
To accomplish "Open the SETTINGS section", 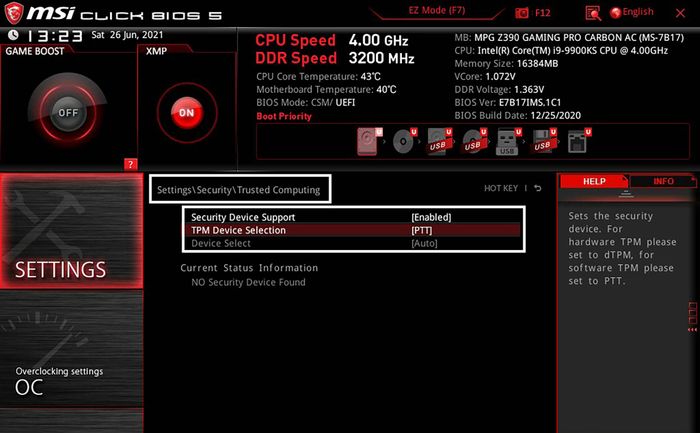I will tap(71, 231).
